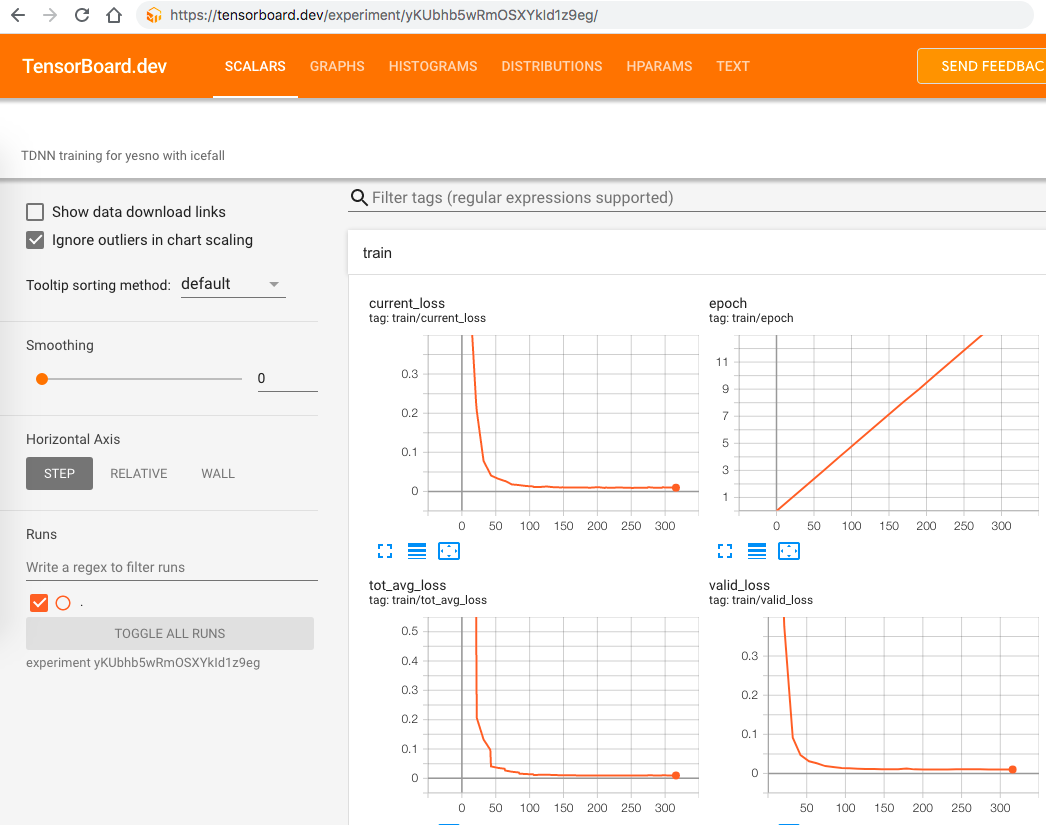The image size is (1046, 825).
Task: Collapse the train section
Action: point(377,252)
